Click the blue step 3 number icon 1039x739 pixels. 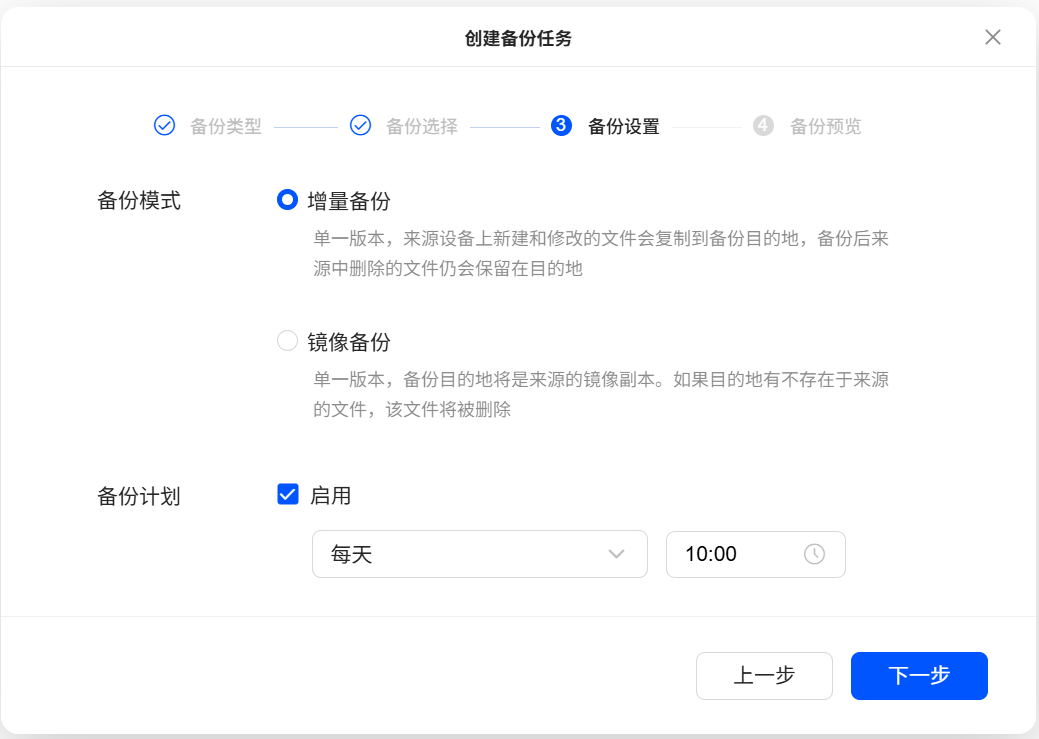tap(561, 126)
